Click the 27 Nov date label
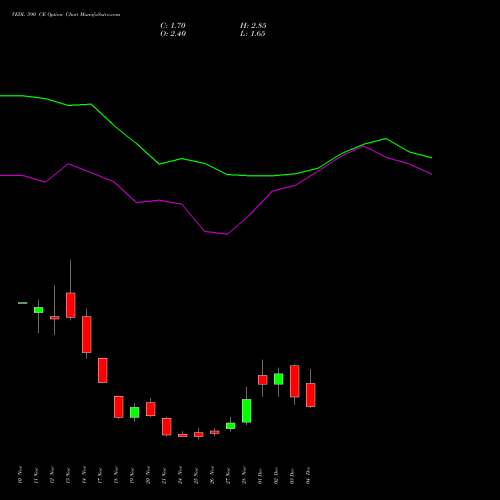The image size is (500, 500). point(228,475)
